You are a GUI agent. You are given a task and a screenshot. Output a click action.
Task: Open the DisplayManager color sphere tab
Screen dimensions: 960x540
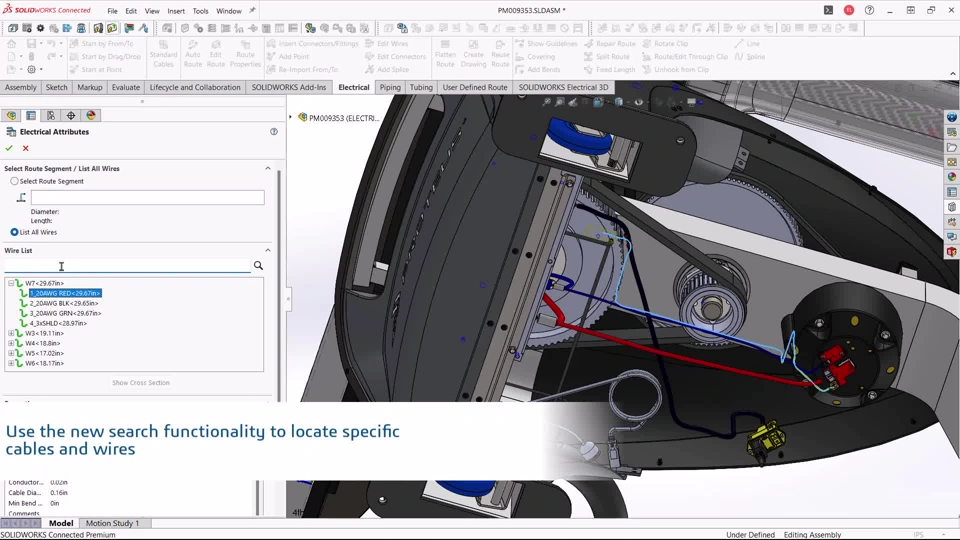point(91,115)
